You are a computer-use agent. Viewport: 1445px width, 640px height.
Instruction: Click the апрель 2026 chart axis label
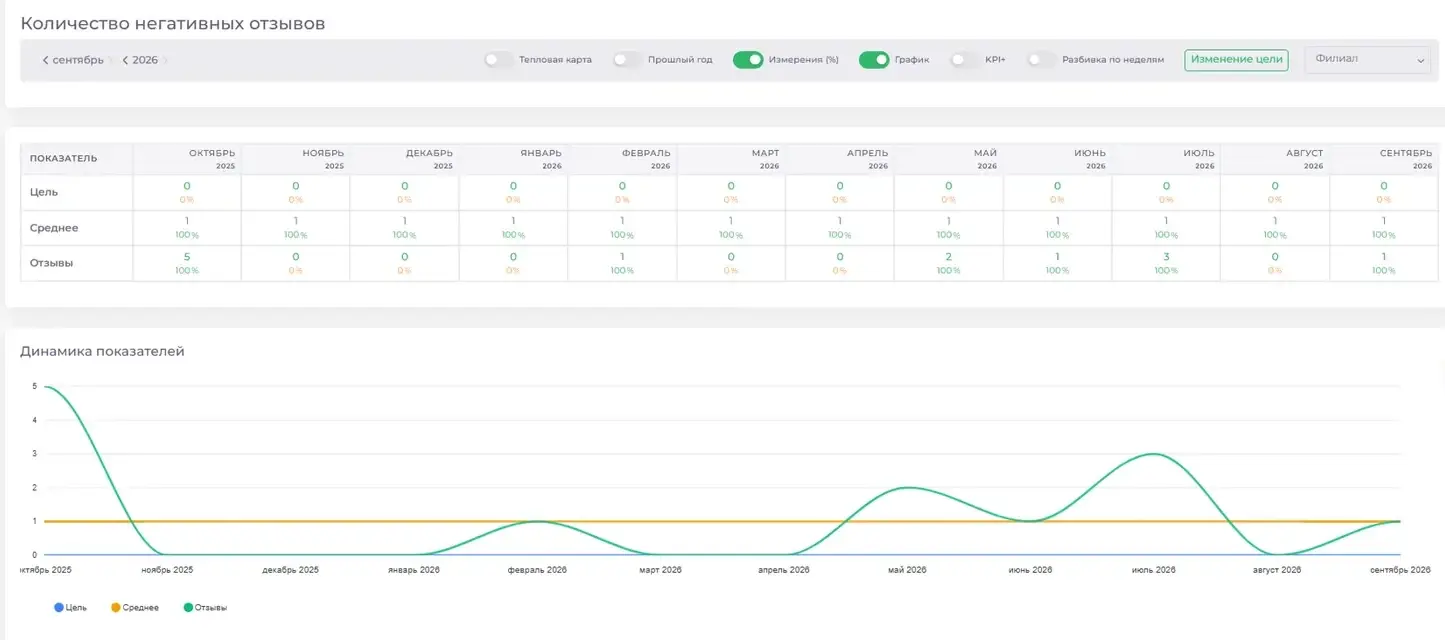[x=784, y=570]
